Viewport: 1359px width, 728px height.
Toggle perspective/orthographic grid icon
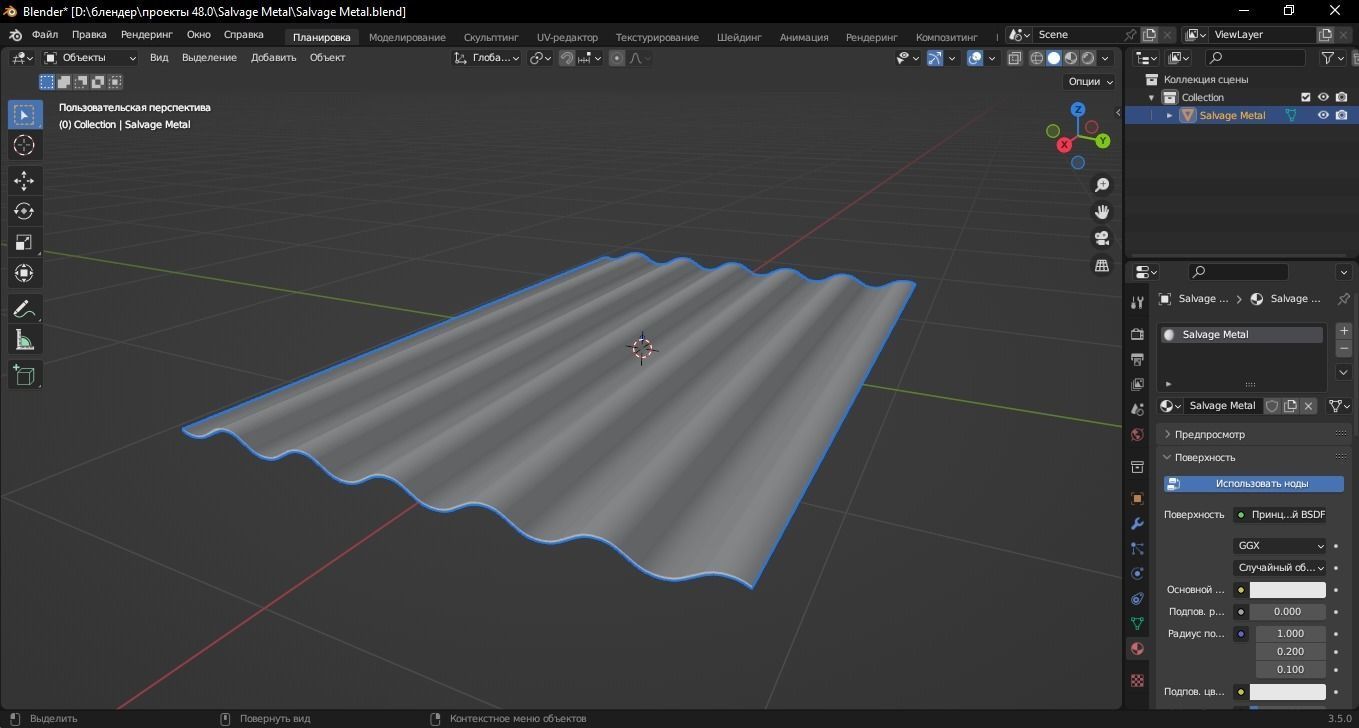pyautogui.click(x=1102, y=265)
